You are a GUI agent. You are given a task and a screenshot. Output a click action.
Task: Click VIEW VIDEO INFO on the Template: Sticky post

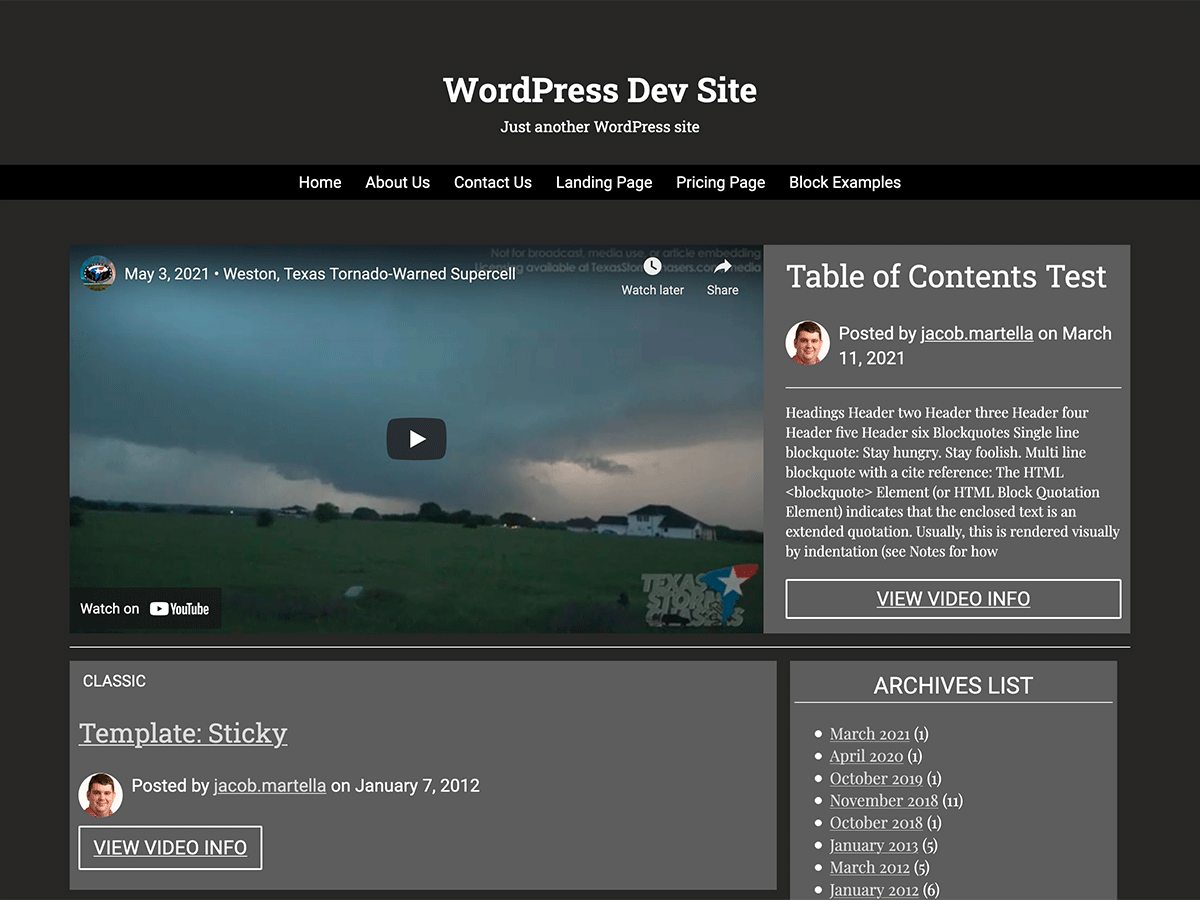169,847
